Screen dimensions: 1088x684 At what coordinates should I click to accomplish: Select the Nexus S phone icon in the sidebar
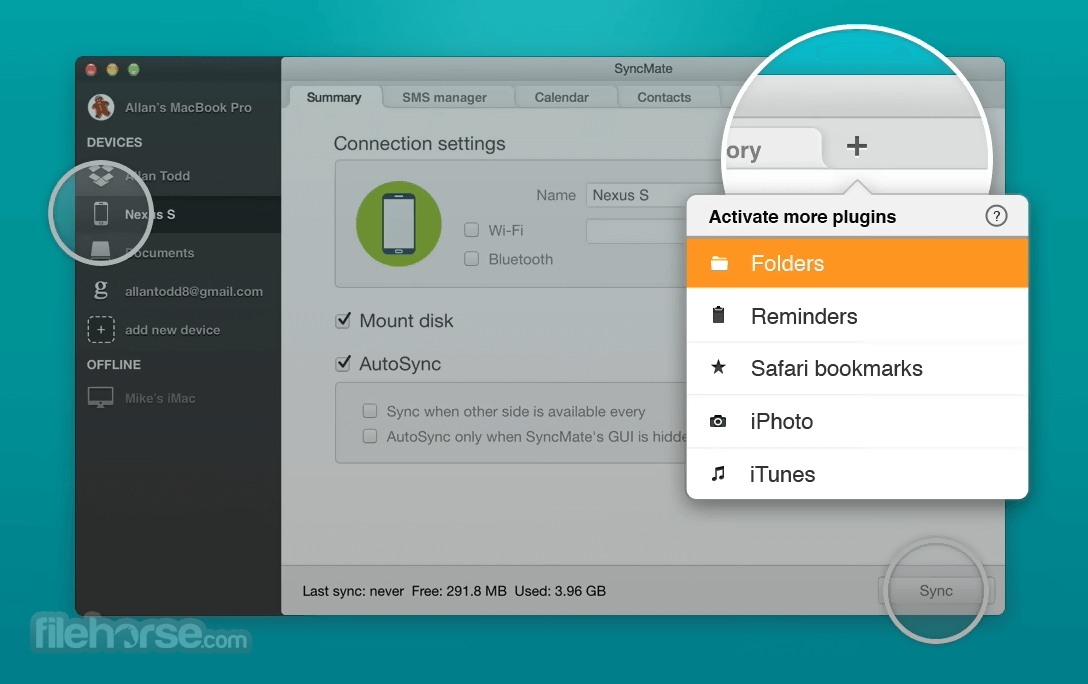[101, 214]
